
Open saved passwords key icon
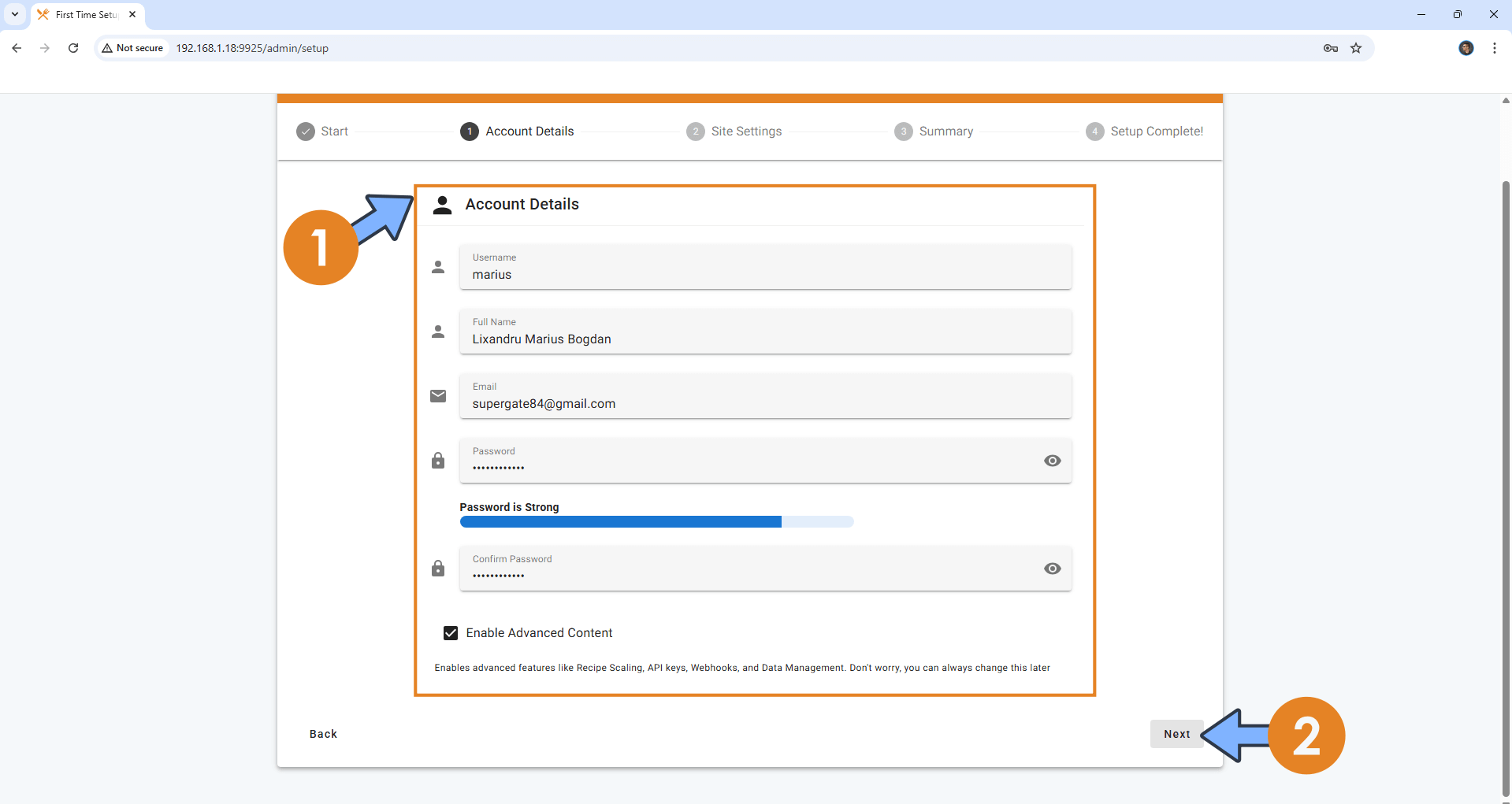click(x=1331, y=48)
